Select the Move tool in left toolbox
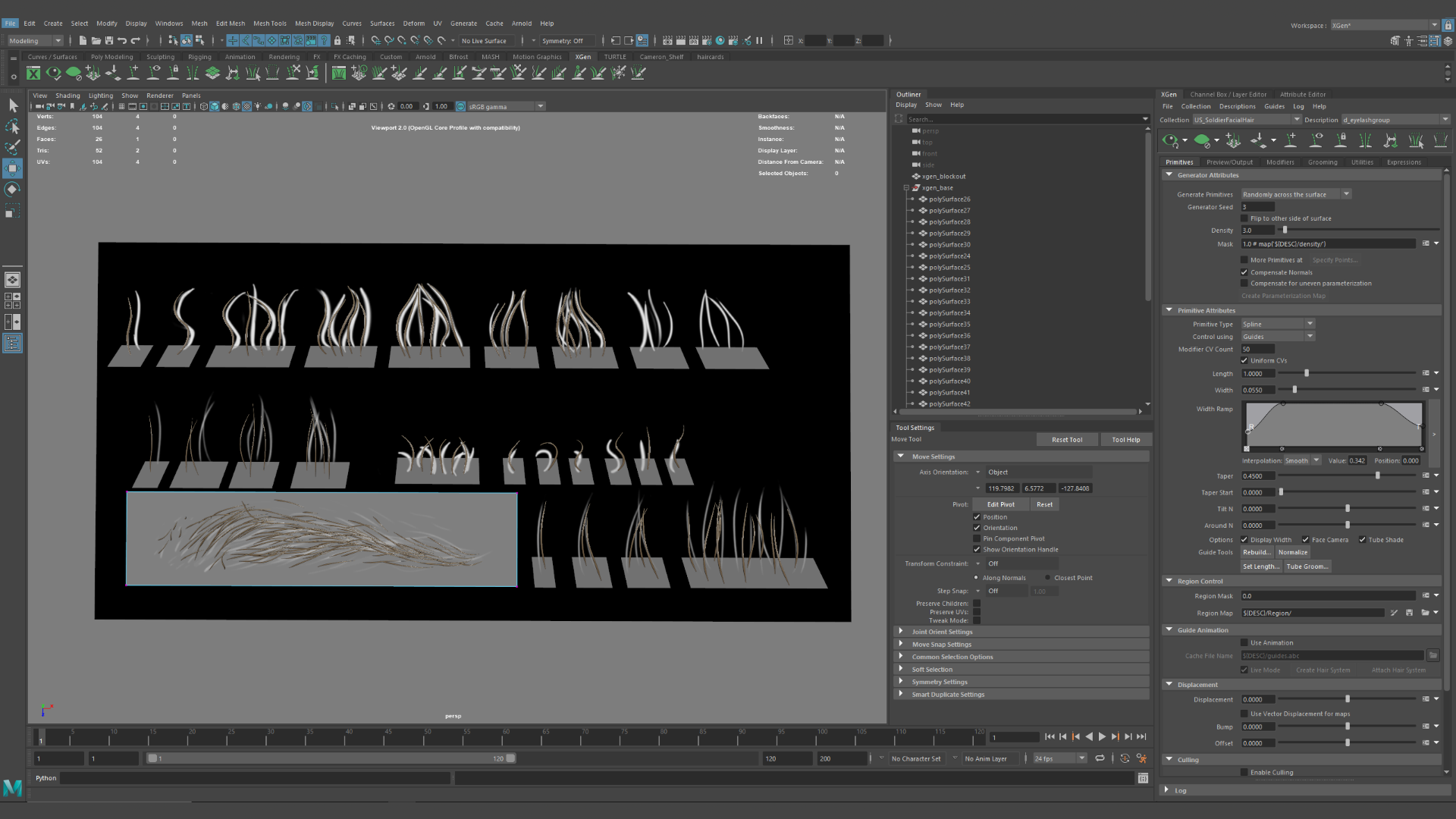Screen dimensions: 1456x819 (x=13, y=168)
